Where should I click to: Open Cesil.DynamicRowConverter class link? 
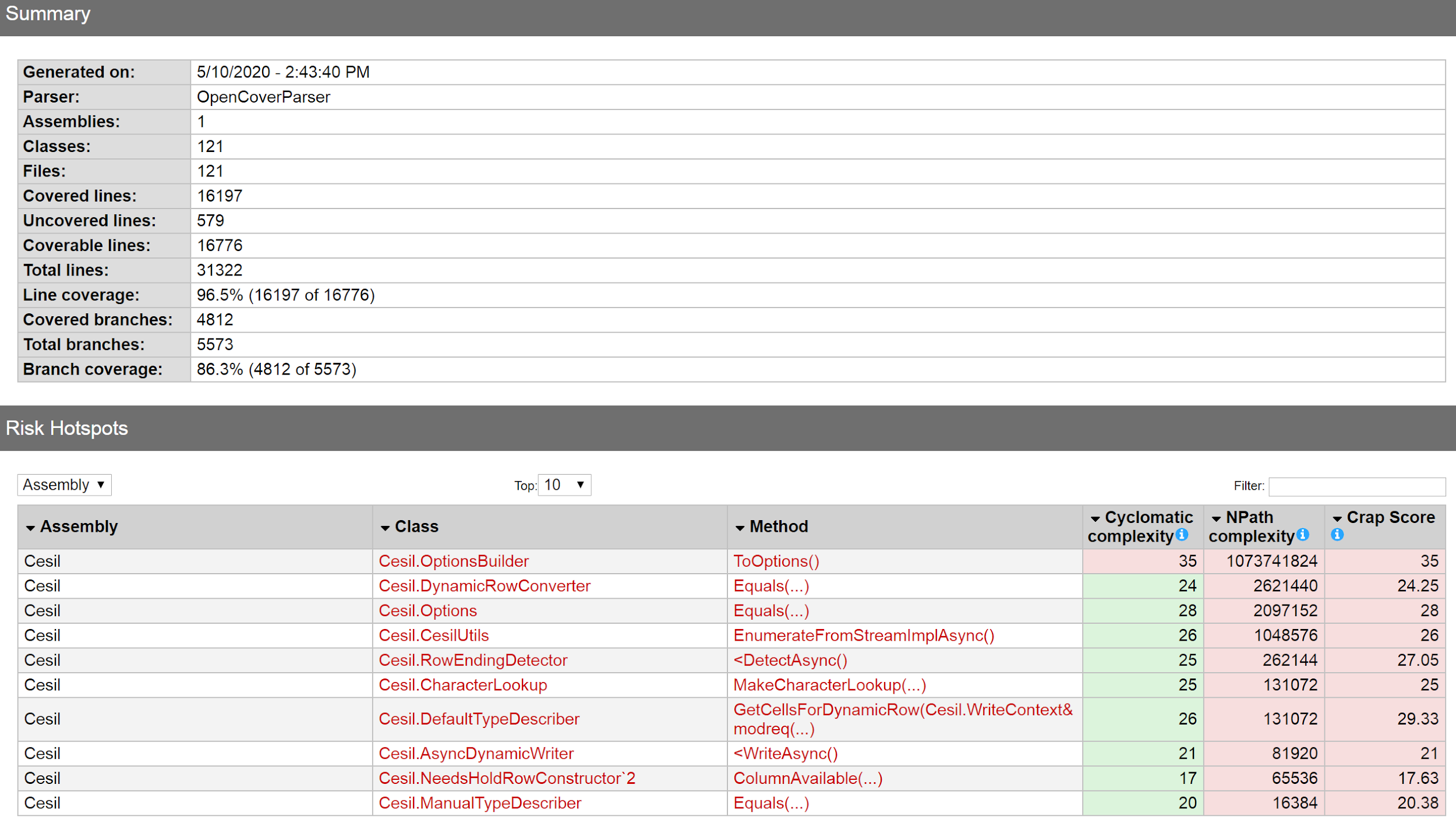point(484,586)
